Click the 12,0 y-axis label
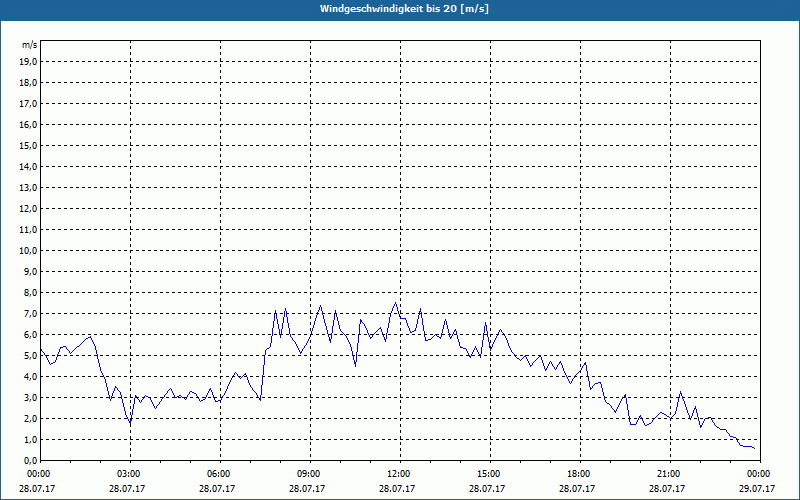 pyautogui.click(x=28, y=209)
